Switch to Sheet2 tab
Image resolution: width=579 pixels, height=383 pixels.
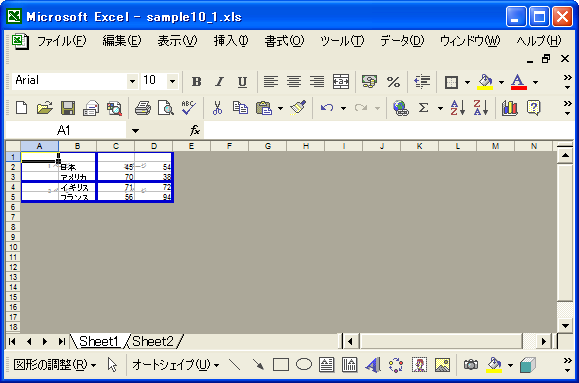pos(153,341)
